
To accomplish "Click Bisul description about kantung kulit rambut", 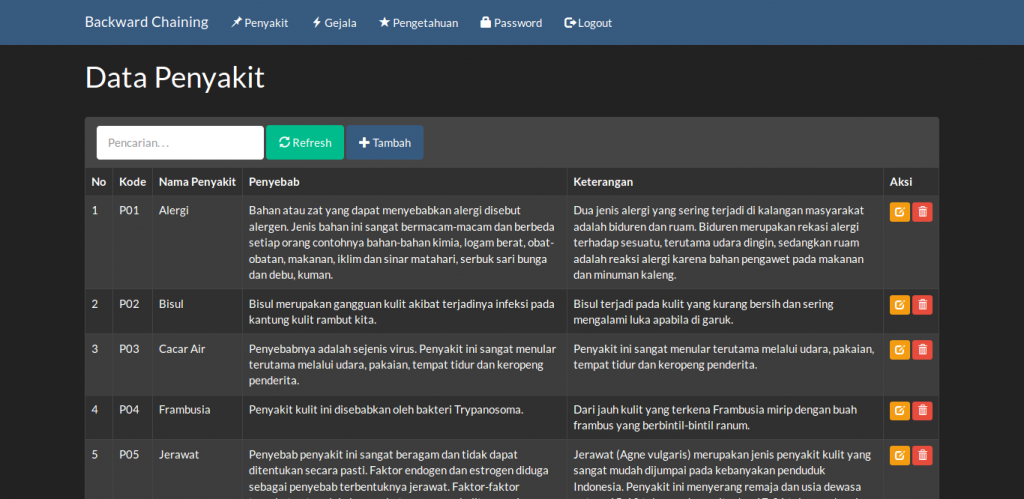I will pyautogui.click(x=402, y=312).
